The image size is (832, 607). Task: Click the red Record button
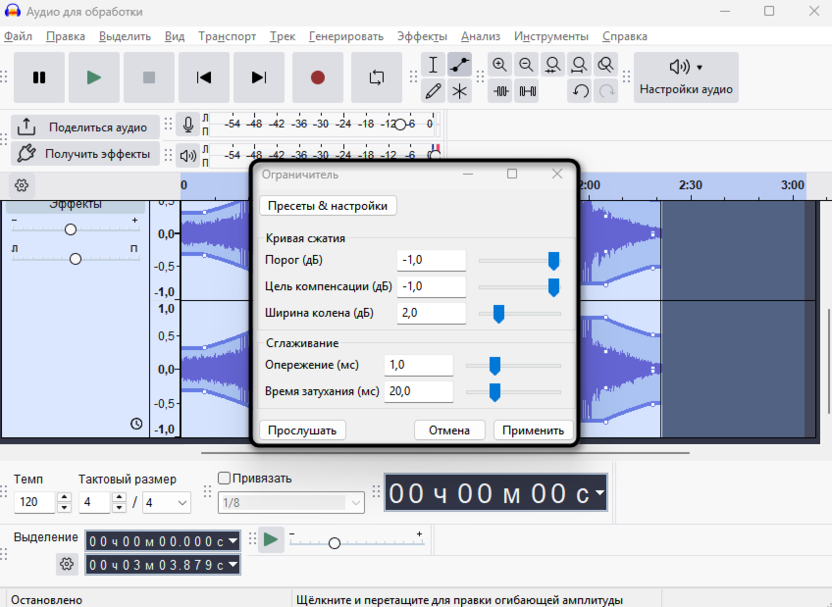(318, 78)
